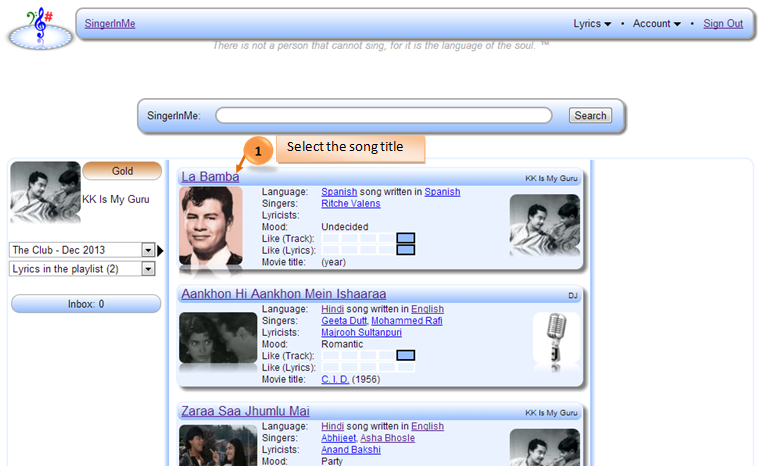Open singer Abhijeet link

[339, 438]
